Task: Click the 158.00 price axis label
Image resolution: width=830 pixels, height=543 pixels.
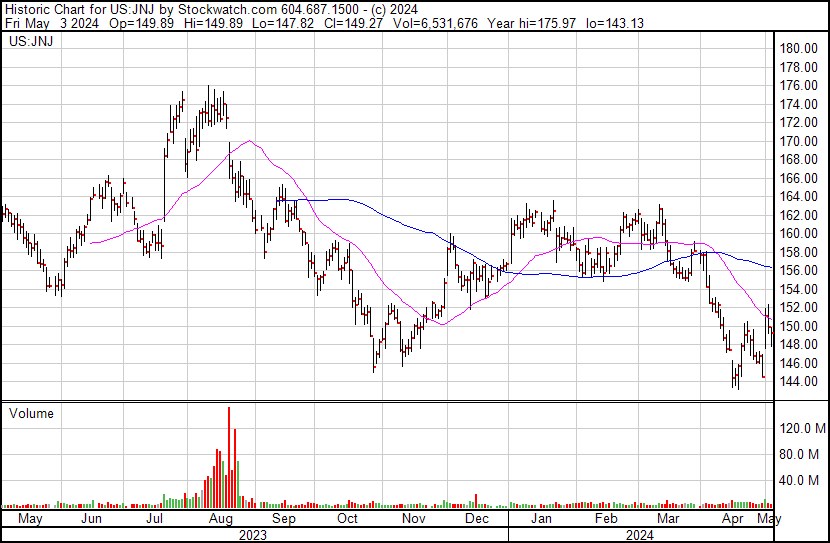Action: (799, 252)
